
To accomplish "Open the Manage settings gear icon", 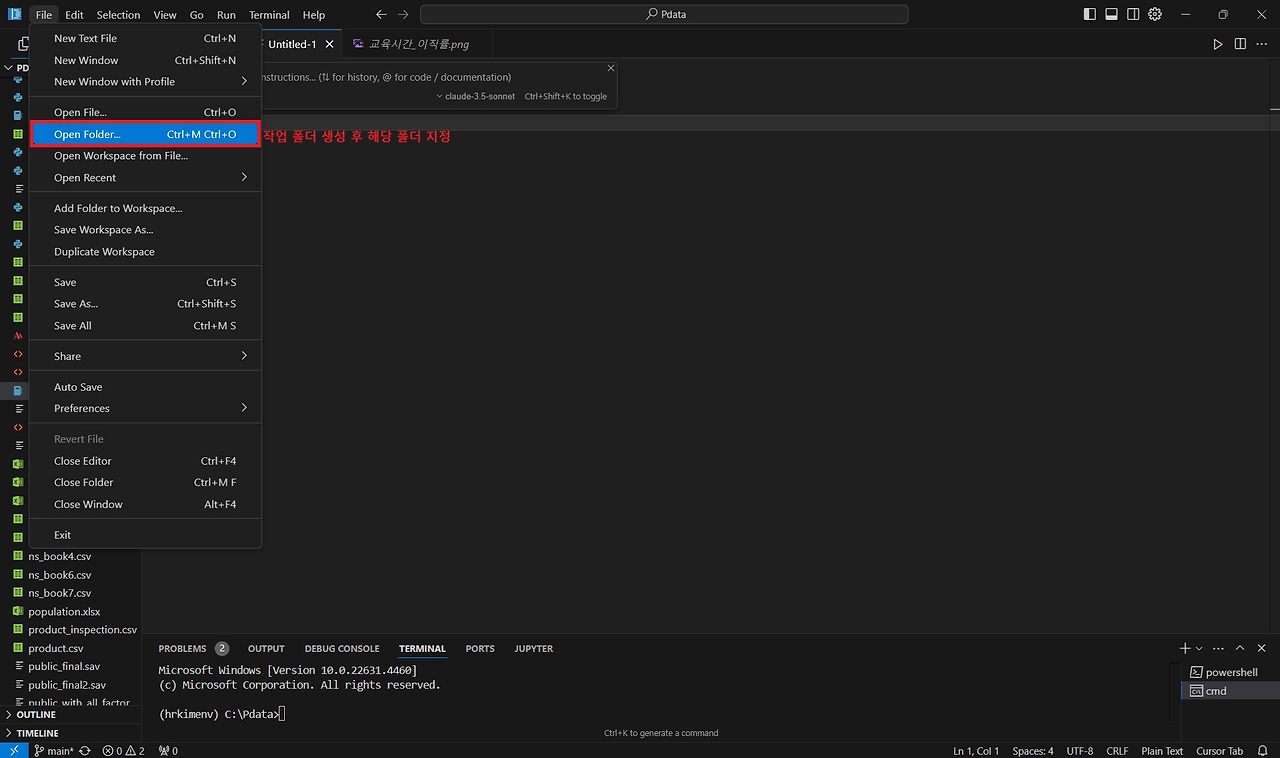I will 1154,14.
